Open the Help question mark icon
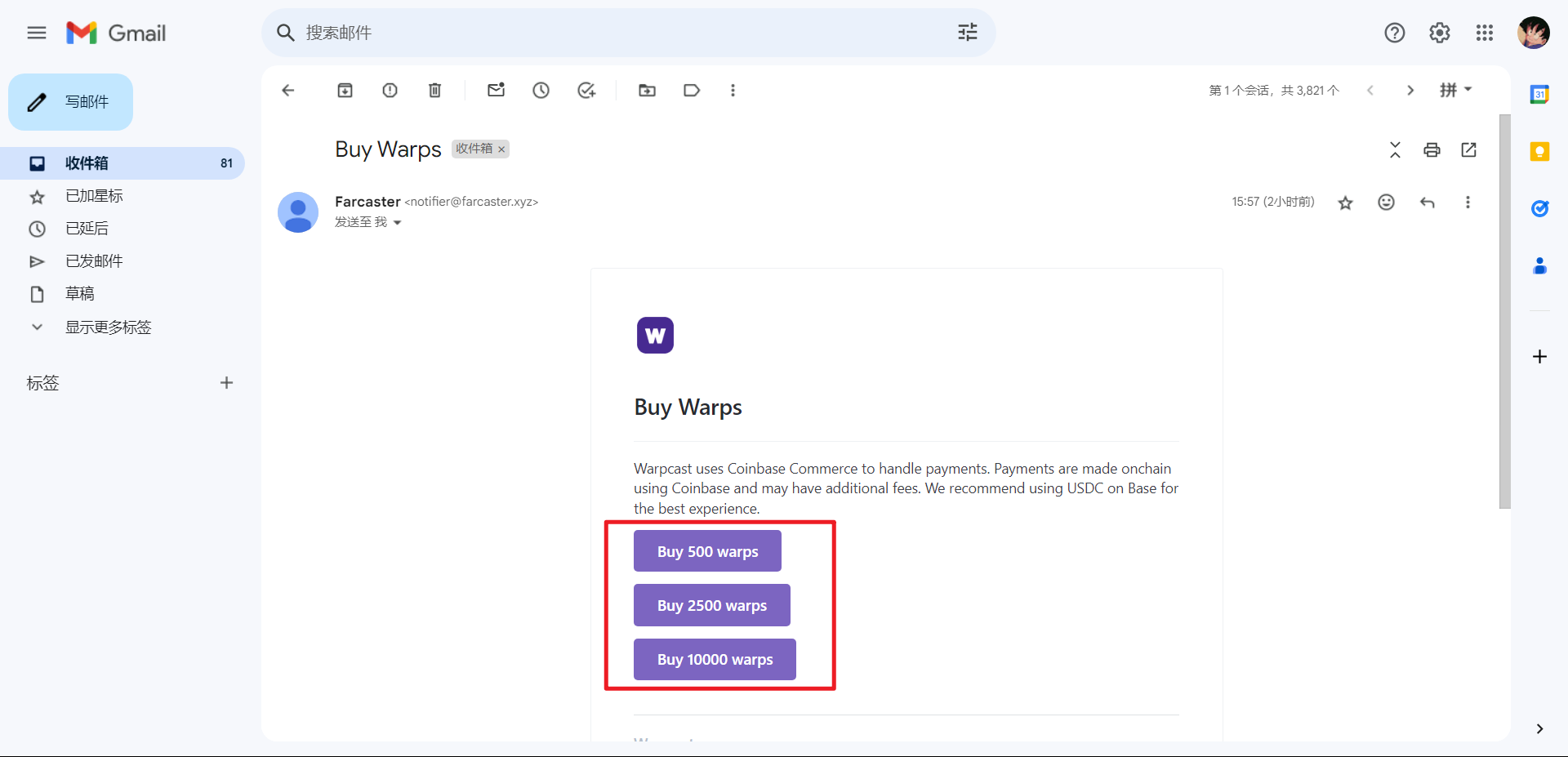The image size is (1568, 757). click(x=1394, y=33)
